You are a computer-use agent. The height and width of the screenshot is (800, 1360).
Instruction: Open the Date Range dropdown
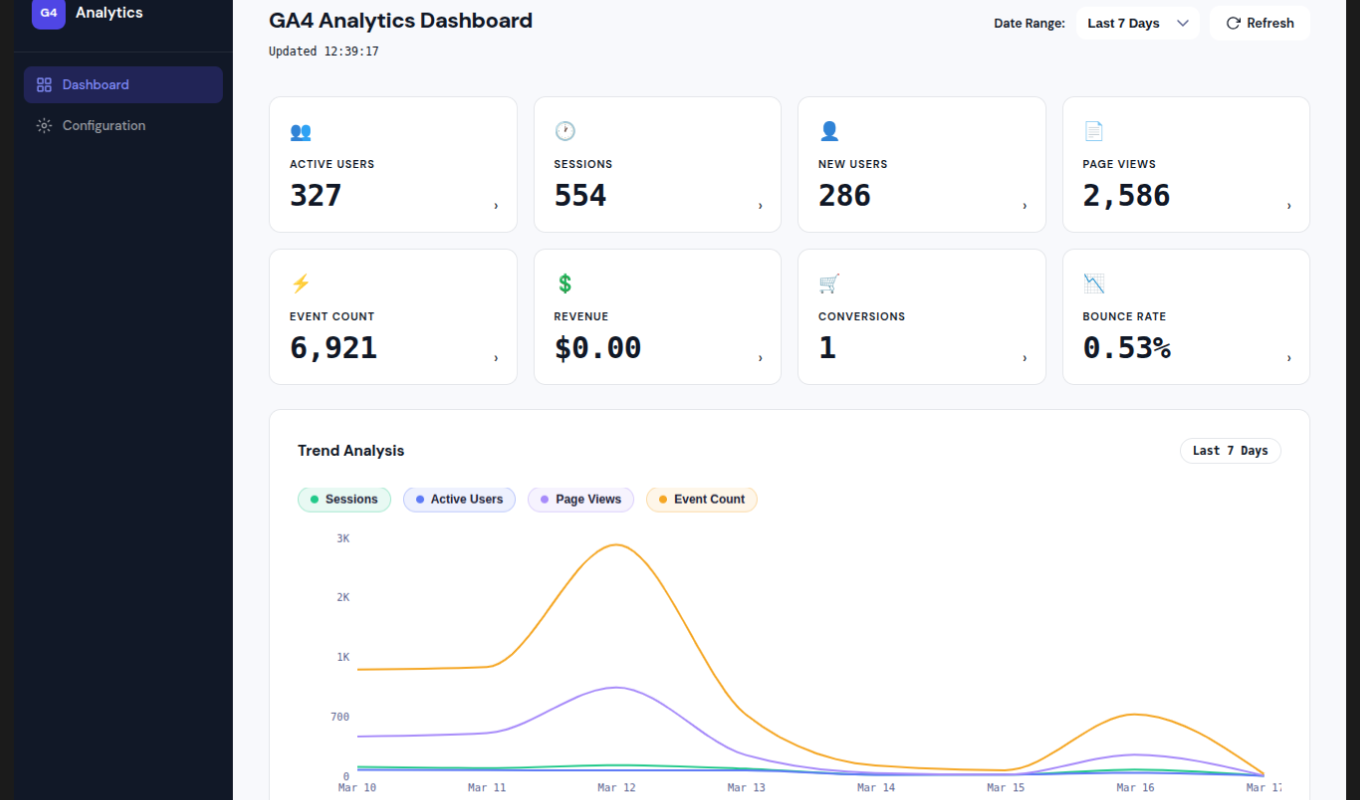(1137, 23)
